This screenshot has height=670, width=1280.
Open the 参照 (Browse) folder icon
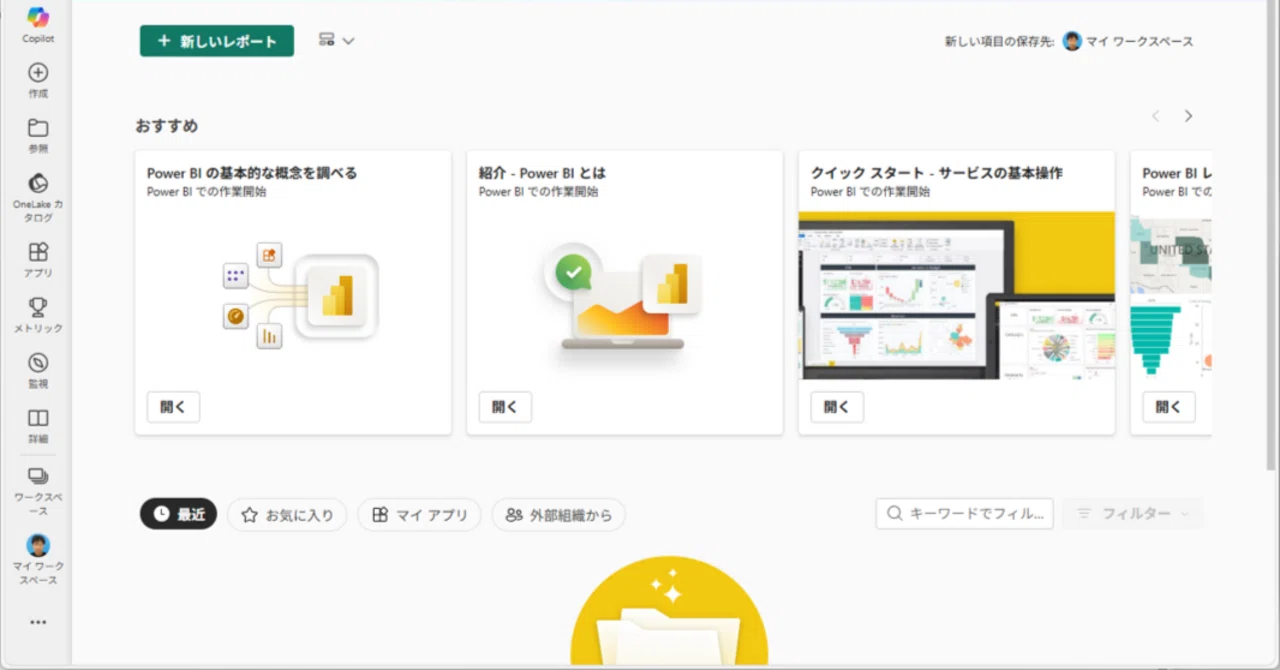(38, 136)
